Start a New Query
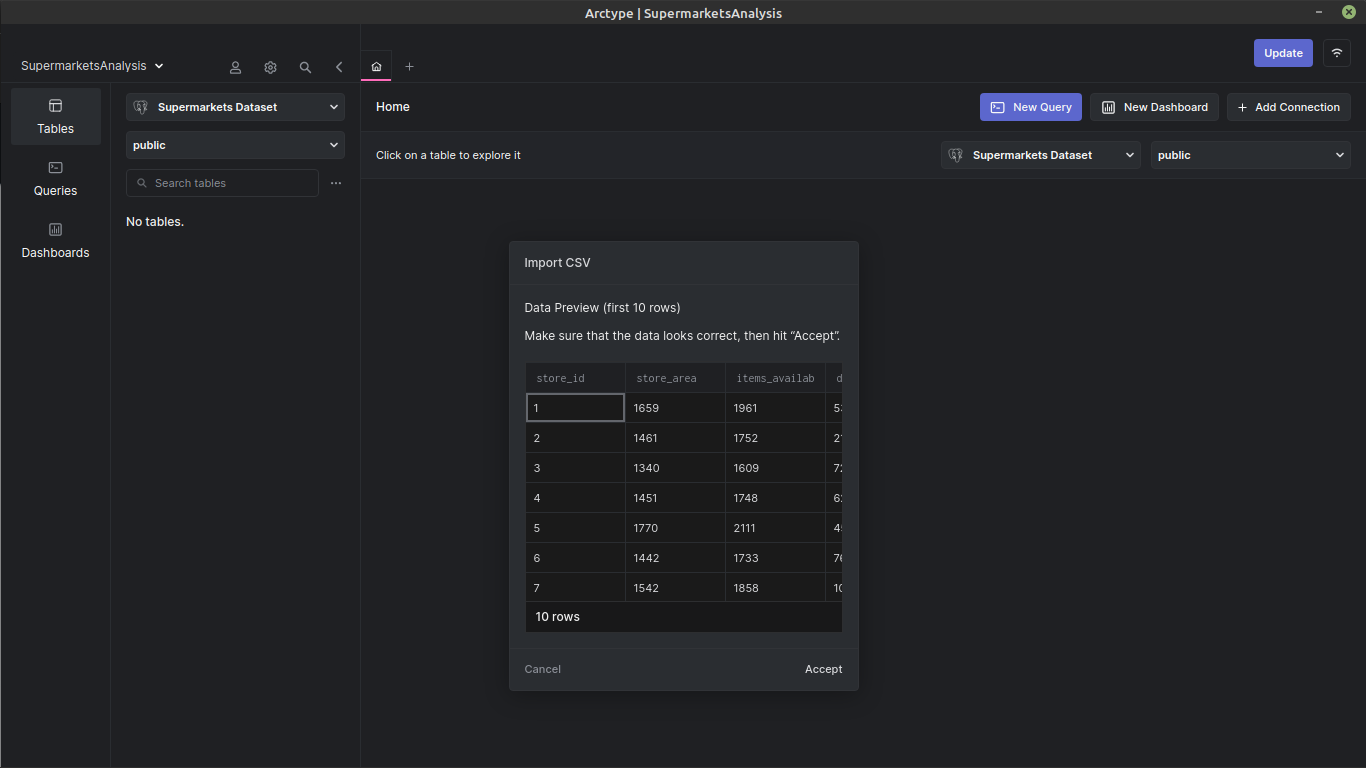This screenshot has width=1366, height=768. [x=1030, y=107]
